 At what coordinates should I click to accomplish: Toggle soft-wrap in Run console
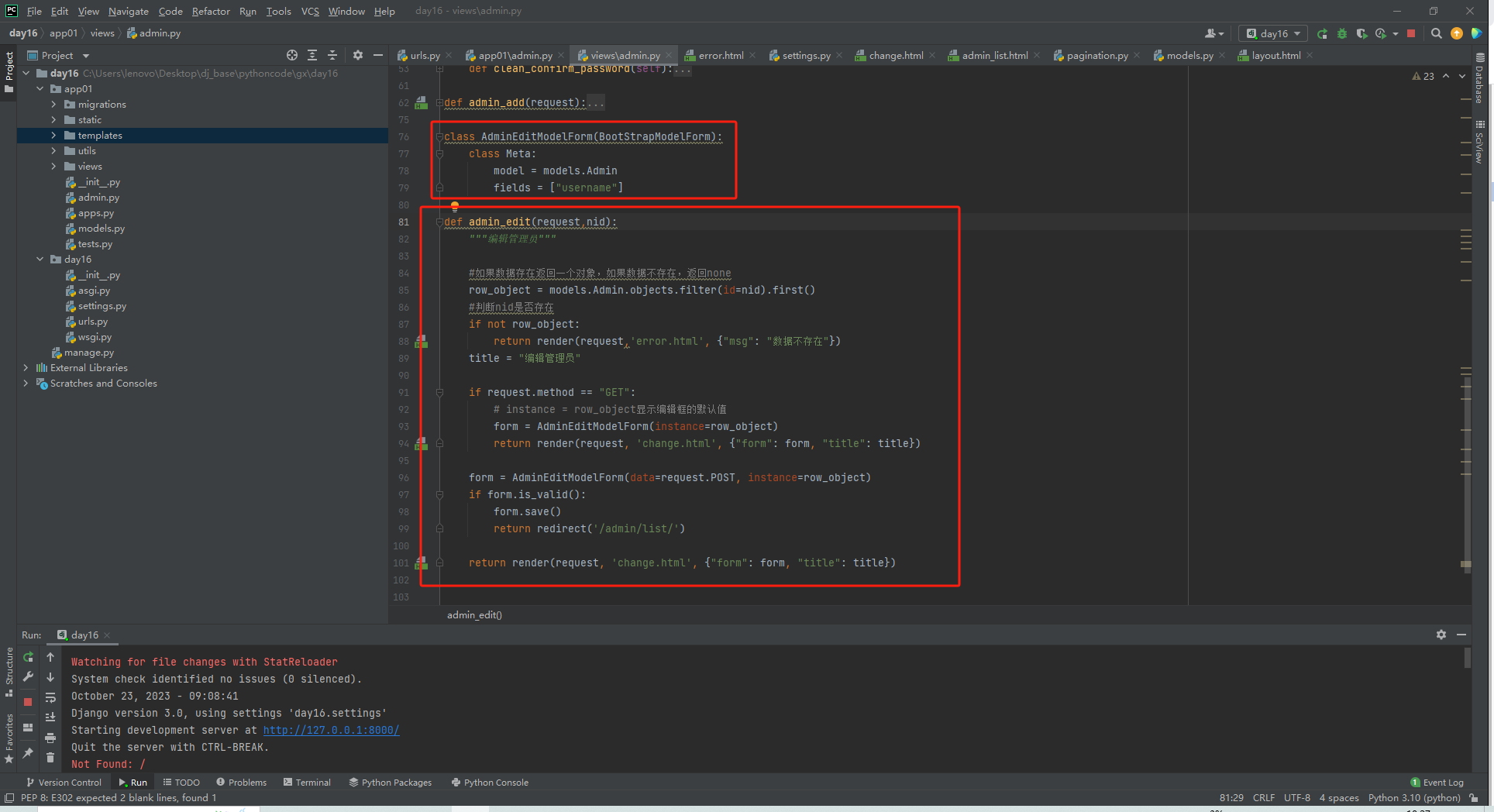tap(50, 697)
